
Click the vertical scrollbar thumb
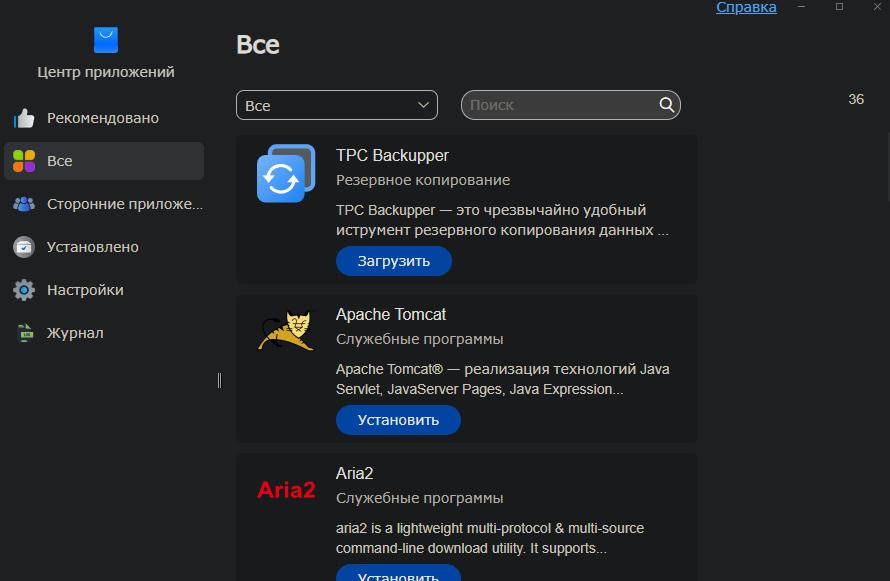(888, 167)
